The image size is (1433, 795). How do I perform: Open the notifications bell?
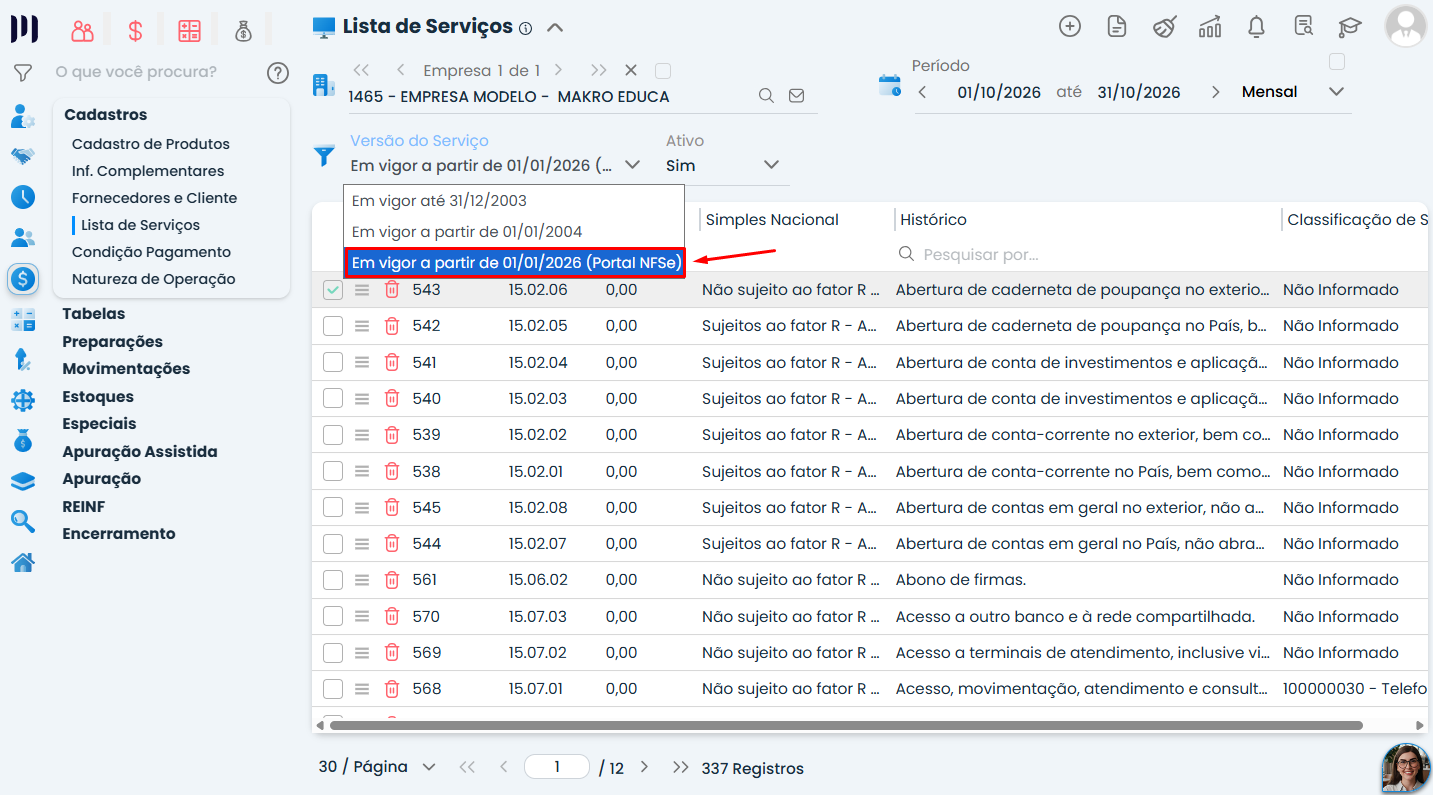[x=1257, y=27]
